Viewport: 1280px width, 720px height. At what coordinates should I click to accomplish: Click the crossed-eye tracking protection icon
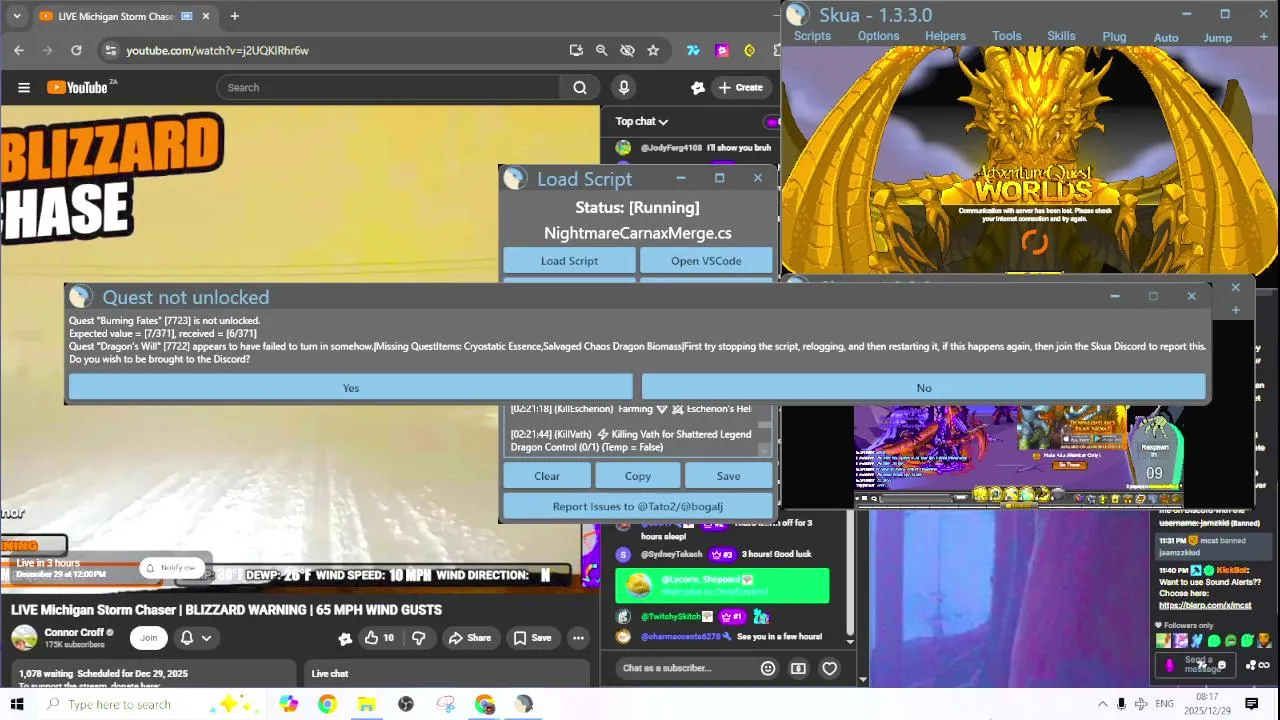[627, 50]
